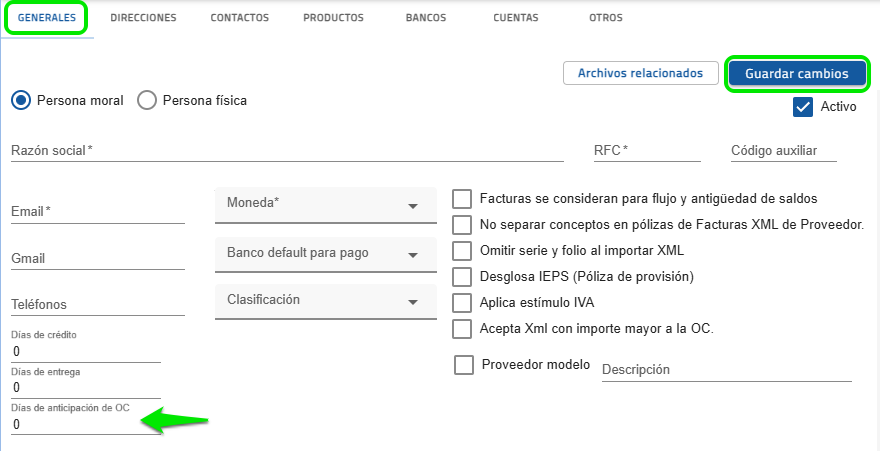Tick Omitir serie y folio al importar XML
The image size is (880, 451).
[462, 250]
